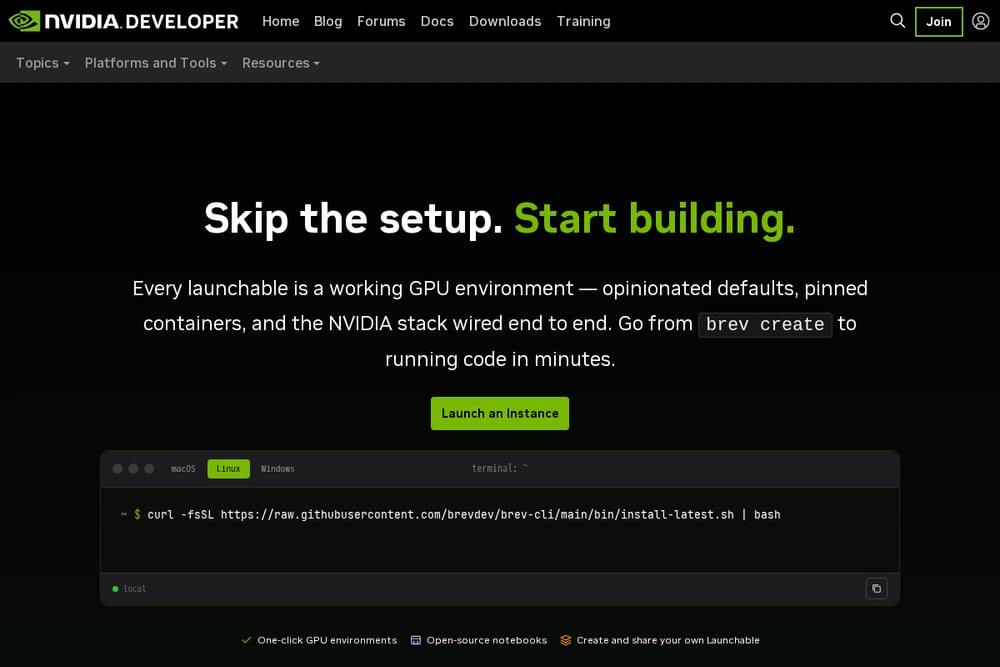Switch terminal to Windows tab

pos(277,469)
